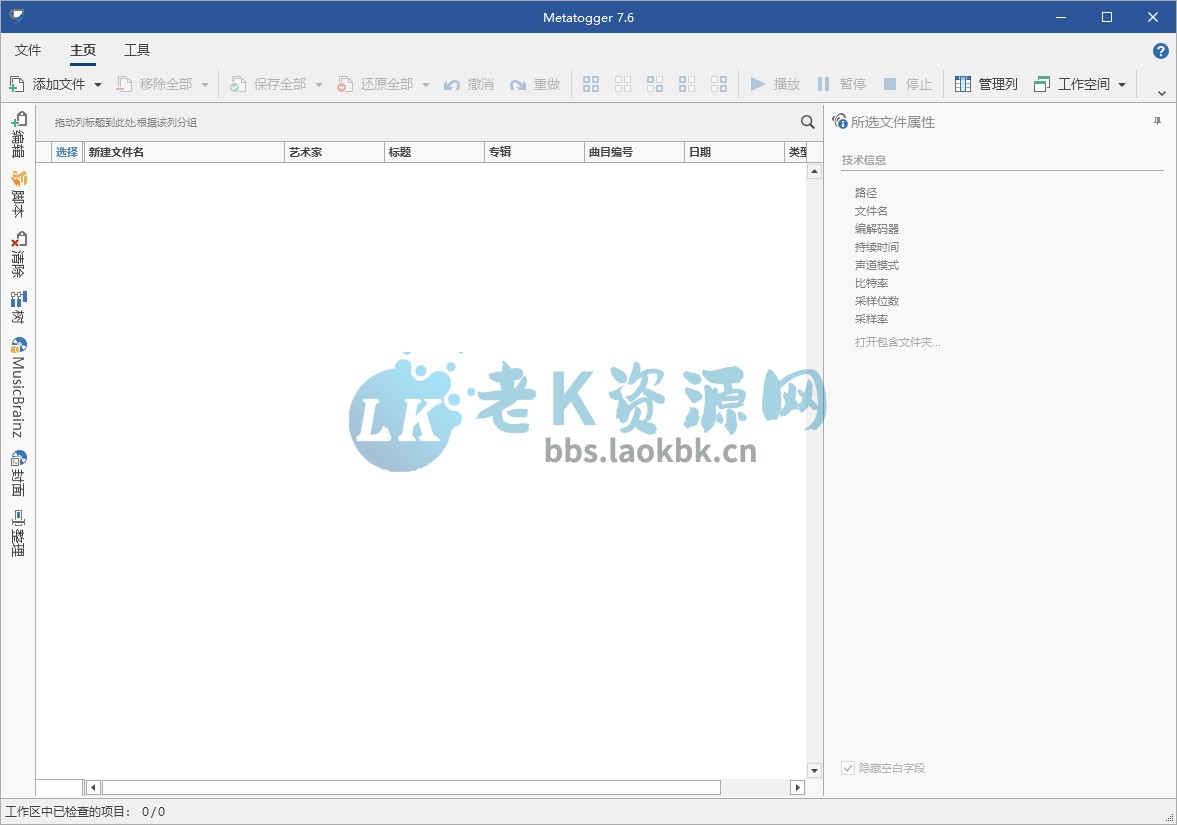
Task: Sort by the 新建文件名 column header
Action: [184, 152]
